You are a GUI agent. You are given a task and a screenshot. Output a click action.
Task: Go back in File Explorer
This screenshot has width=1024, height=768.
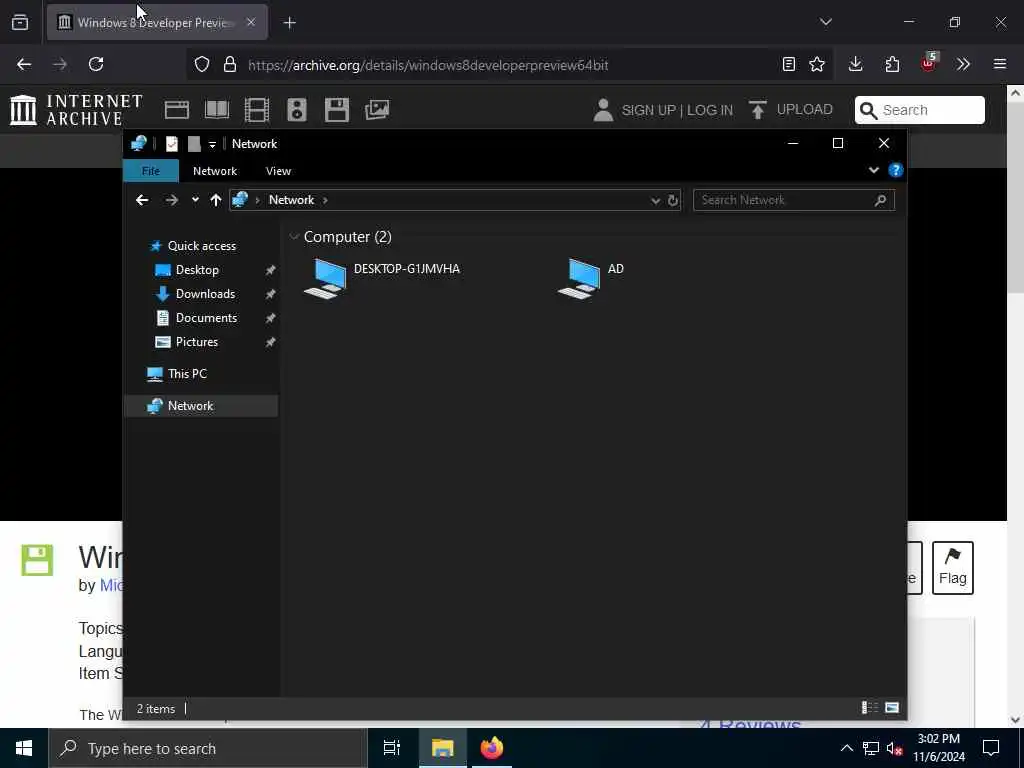(x=142, y=200)
